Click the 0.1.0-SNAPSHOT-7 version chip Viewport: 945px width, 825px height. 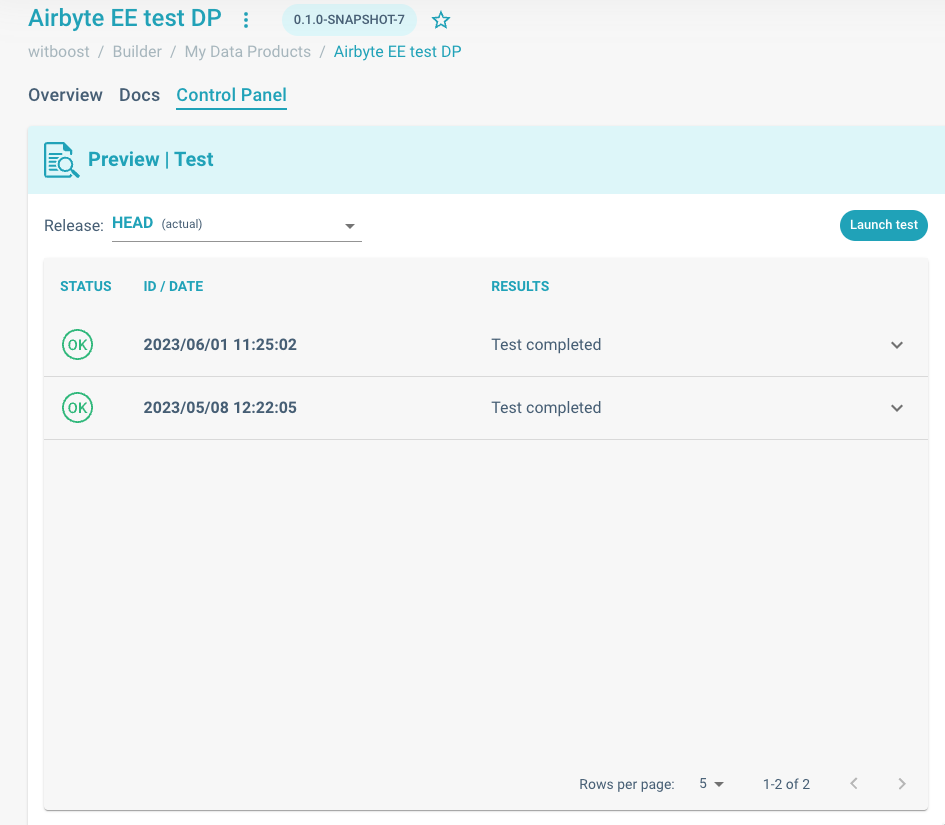click(x=349, y=20)
